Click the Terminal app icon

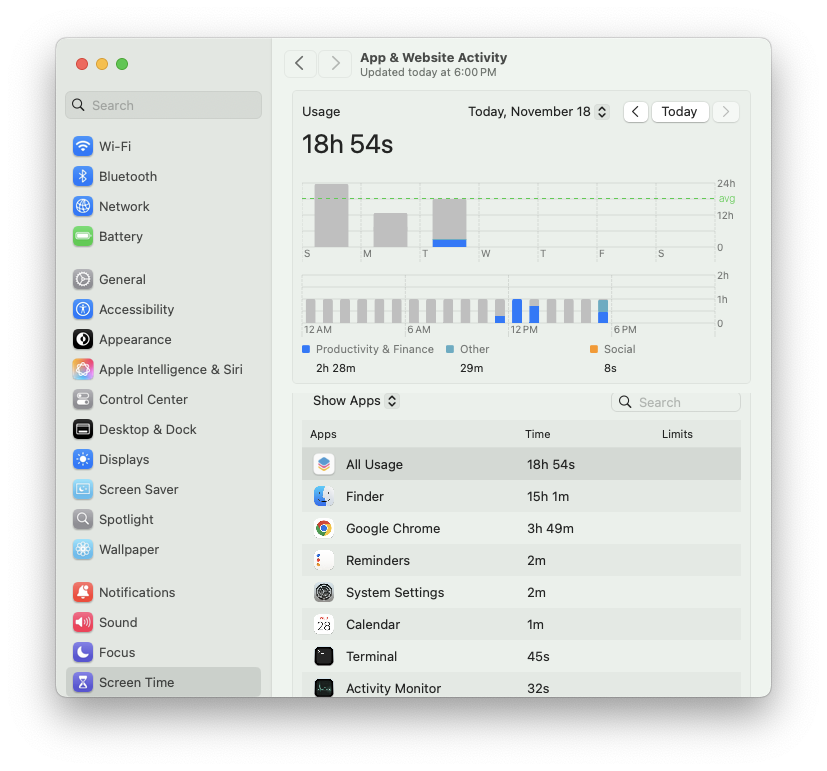(324, 656)
